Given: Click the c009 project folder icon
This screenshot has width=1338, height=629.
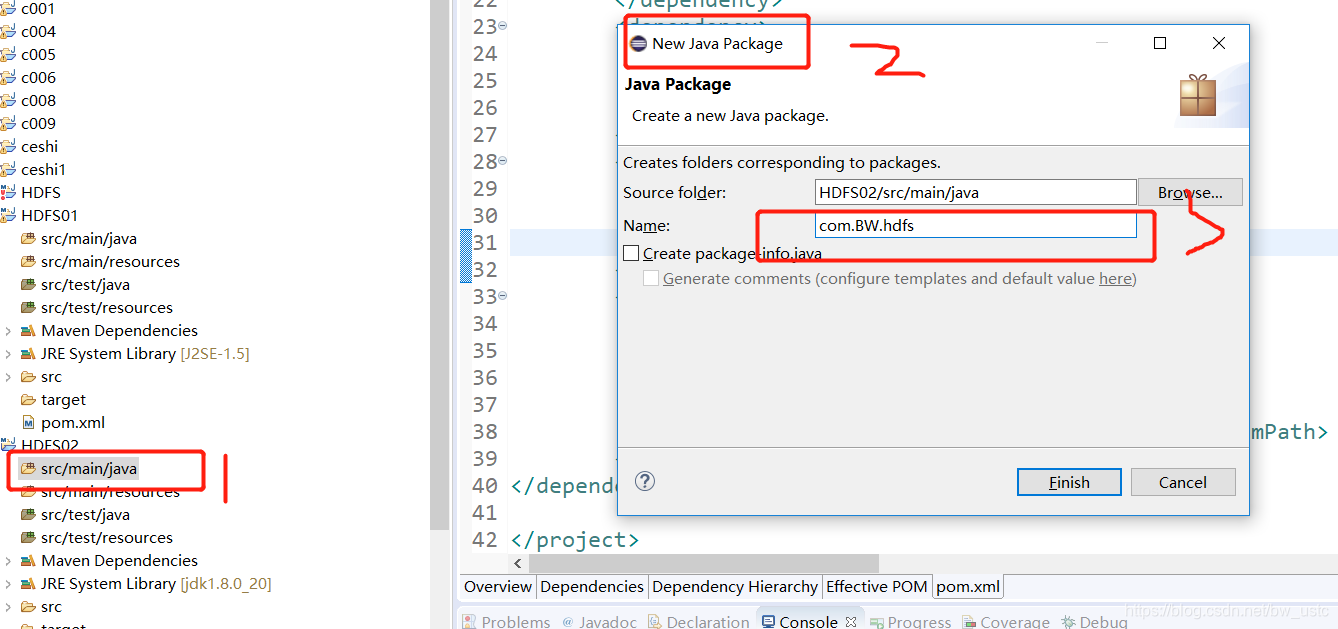Looking at the screenshot, I should [8, 123].
